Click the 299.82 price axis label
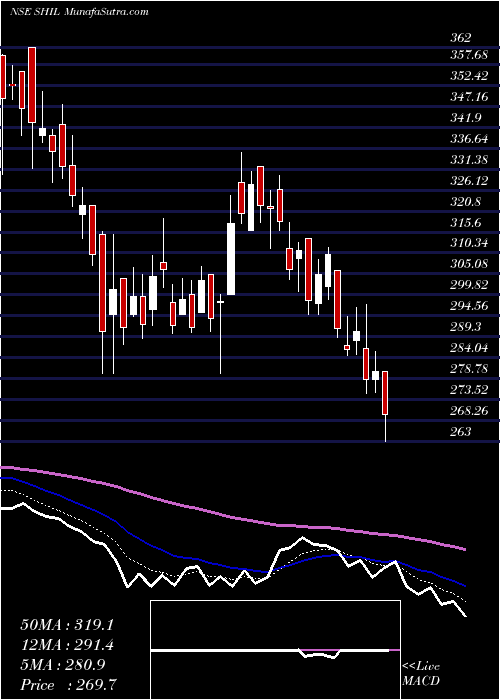500x700 pixels. (469, 285)
